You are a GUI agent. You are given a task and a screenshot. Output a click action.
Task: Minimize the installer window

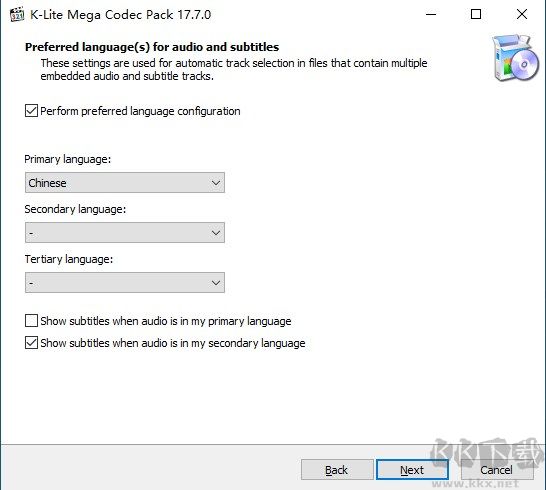tap(431, 14)
